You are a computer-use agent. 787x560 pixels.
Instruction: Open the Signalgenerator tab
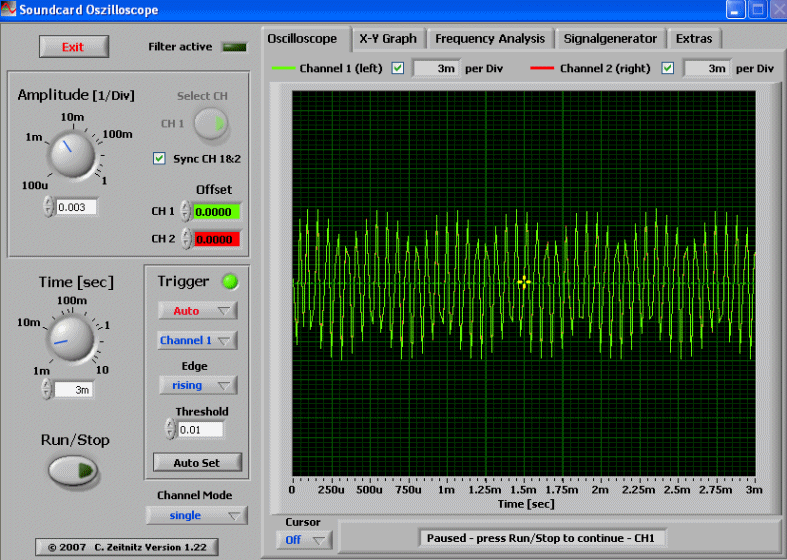[x=610, y=39]
